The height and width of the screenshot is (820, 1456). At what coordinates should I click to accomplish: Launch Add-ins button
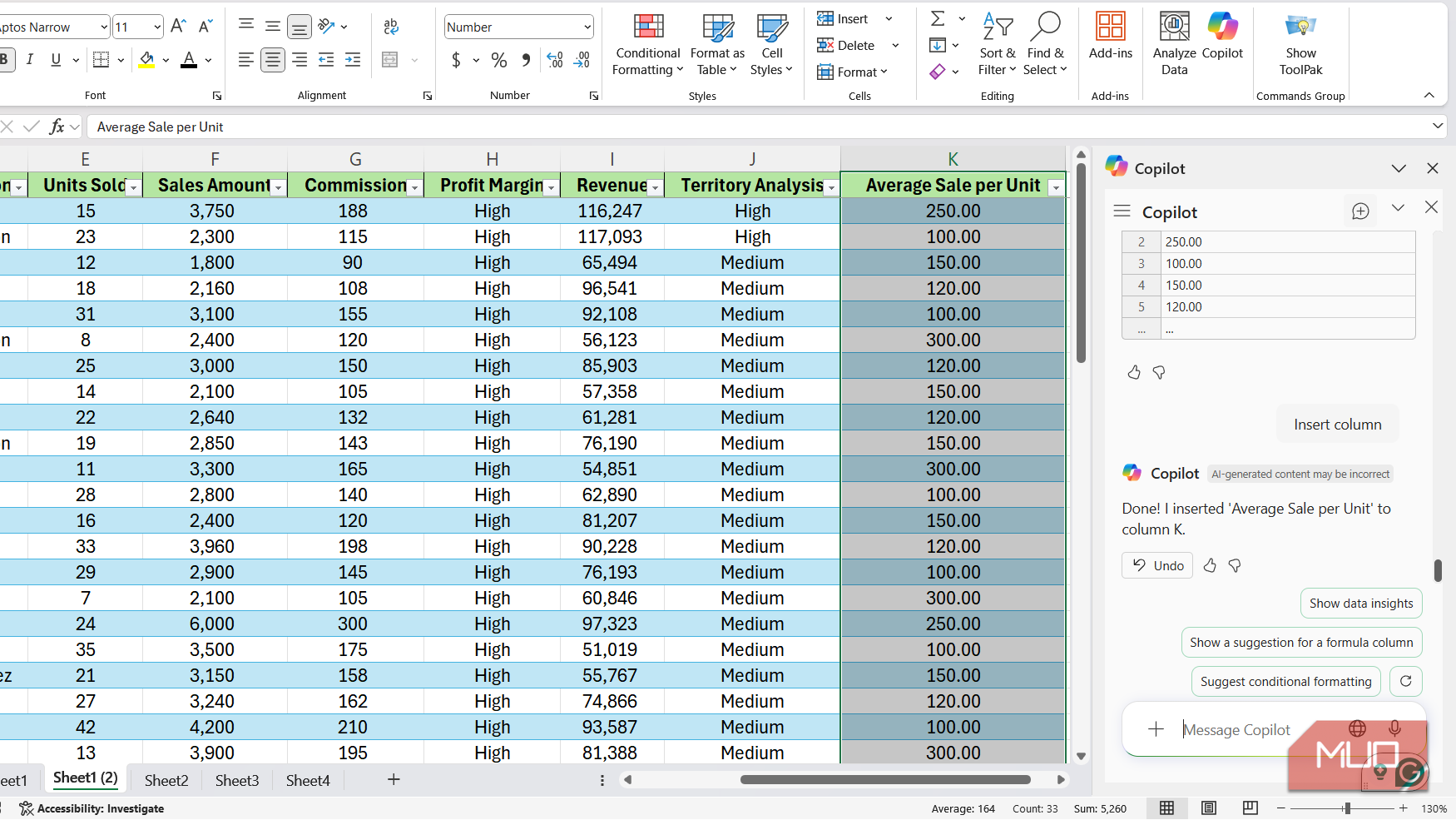point(1110,37)
